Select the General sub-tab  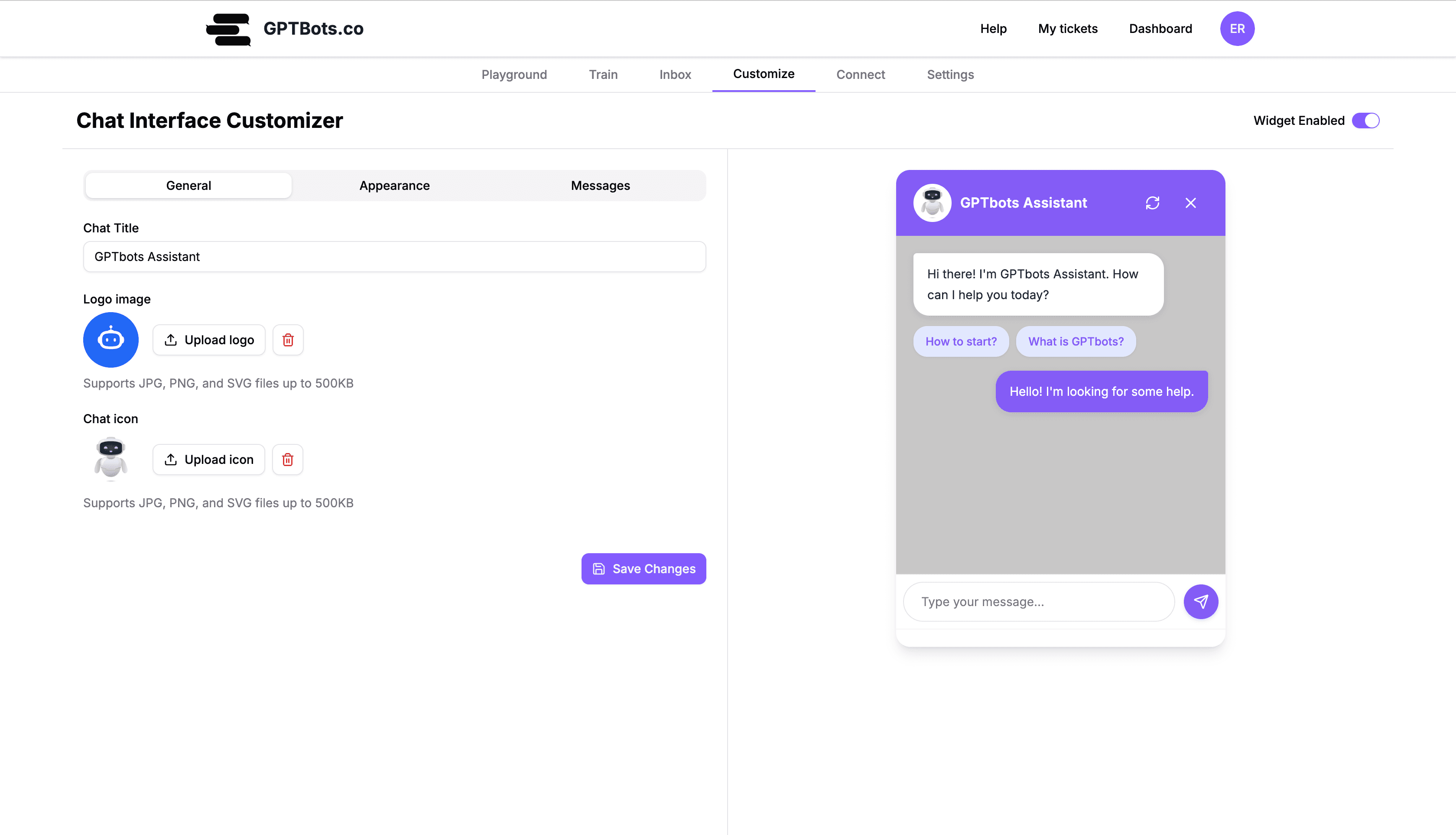[188, 185]
